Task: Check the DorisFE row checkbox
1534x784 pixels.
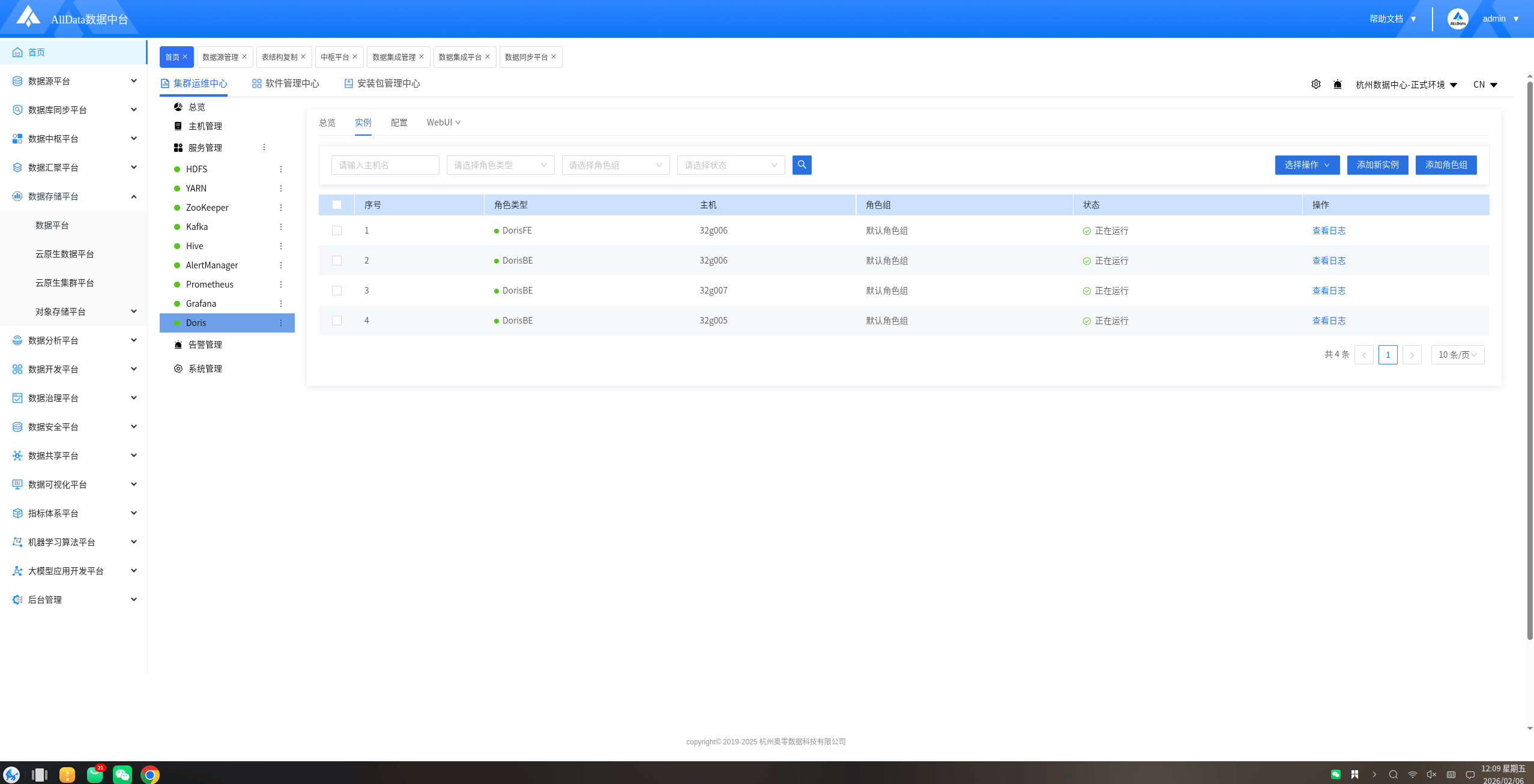Action: click(x=337, y=231)
